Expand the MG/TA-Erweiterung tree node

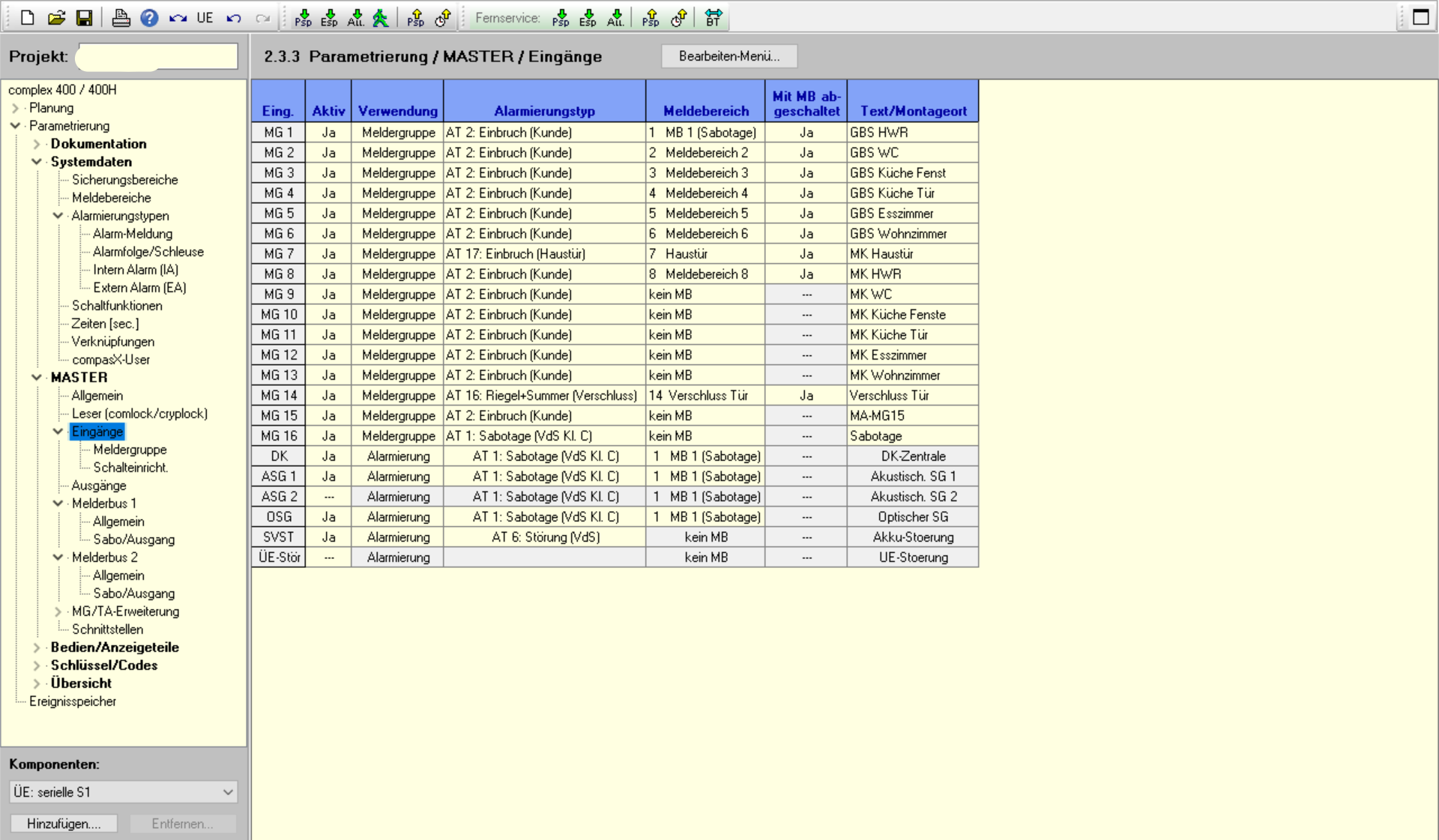click(58, 611)
